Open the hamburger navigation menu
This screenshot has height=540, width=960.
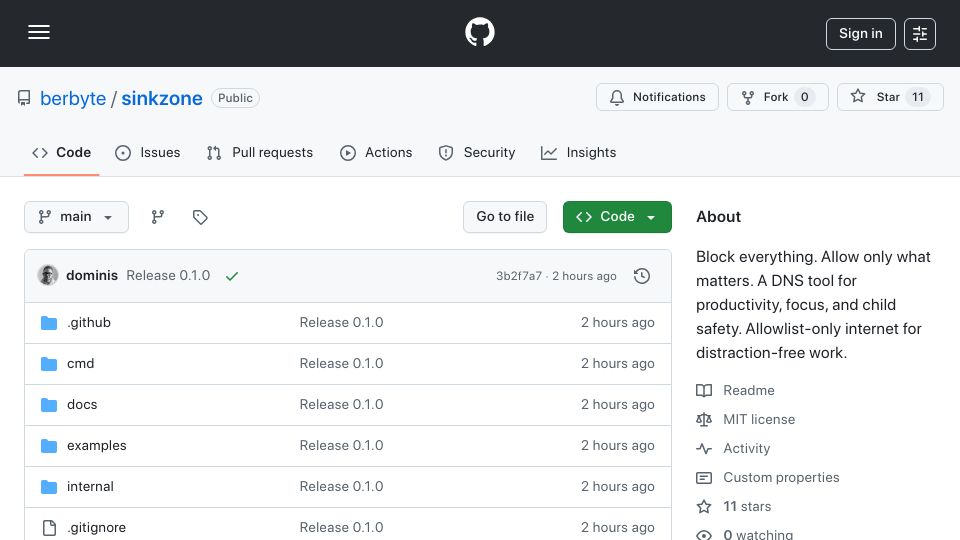tap(39, 32)
